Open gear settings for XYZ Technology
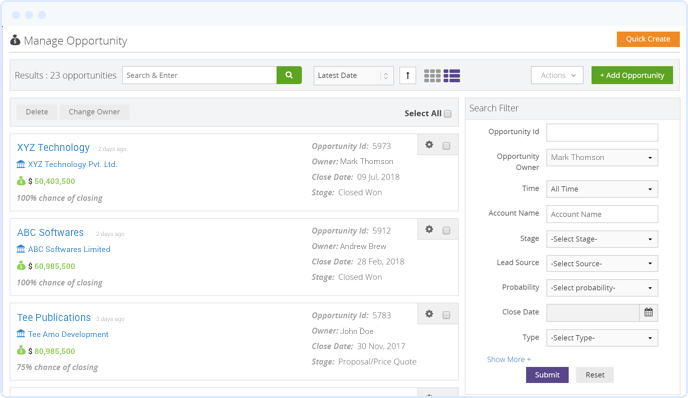Screen dimensions: 688x398 click(x=429, y=144)
